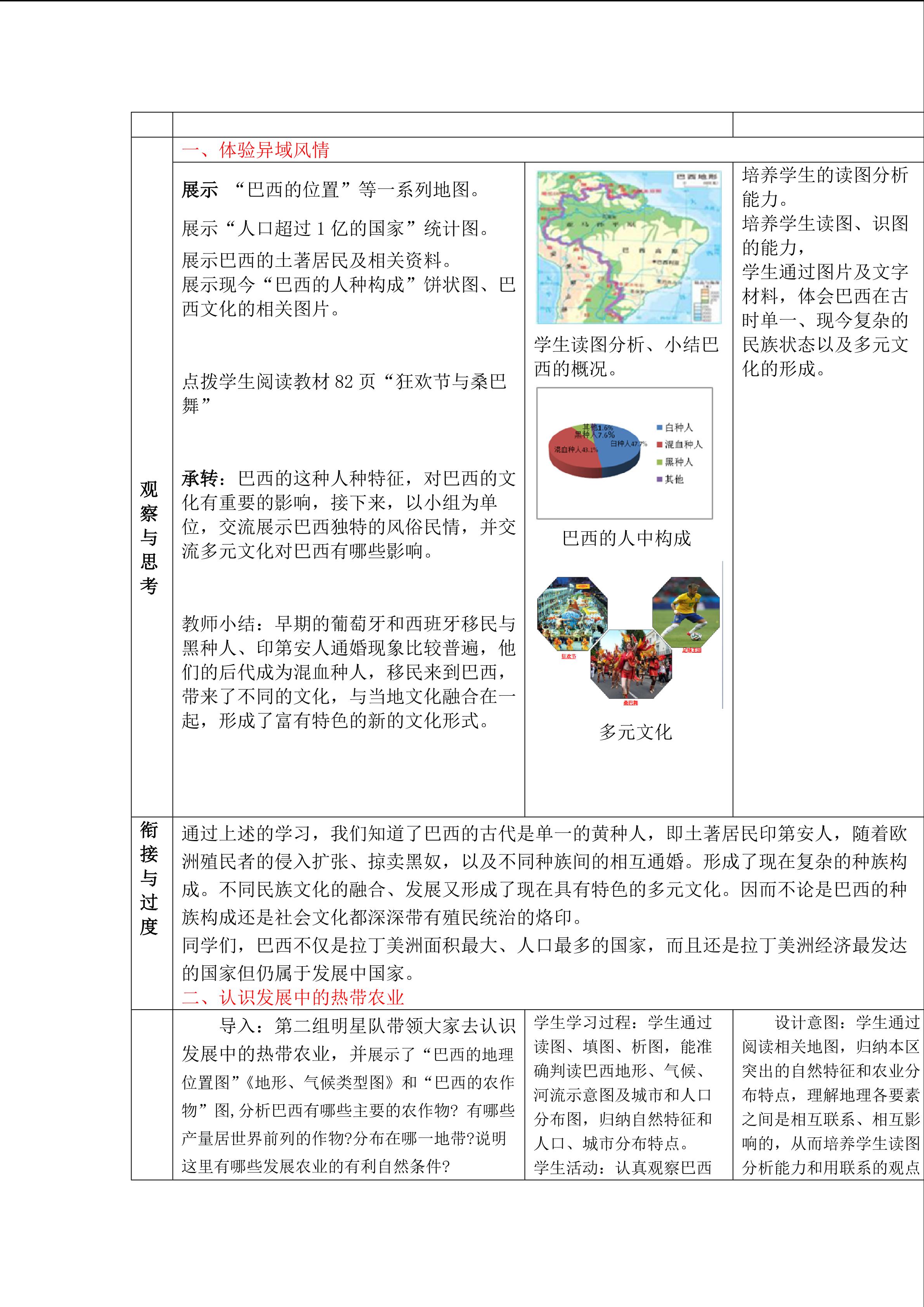Click the caption 多元文化 below photos
The image size is (924, 1307).
pos(635,732)
